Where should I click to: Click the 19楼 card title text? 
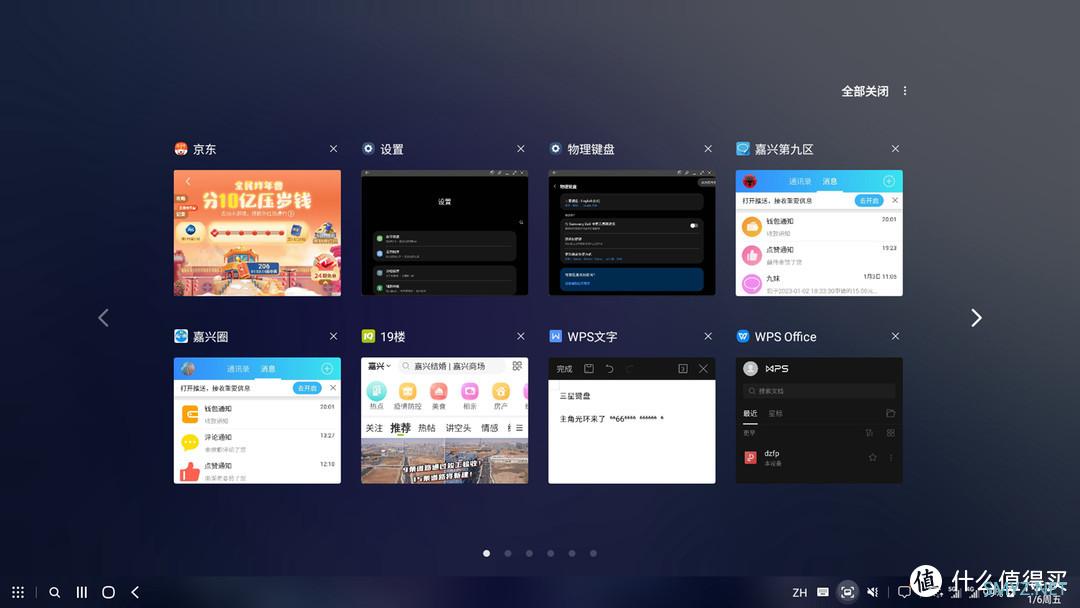click(x=393, y=337)
